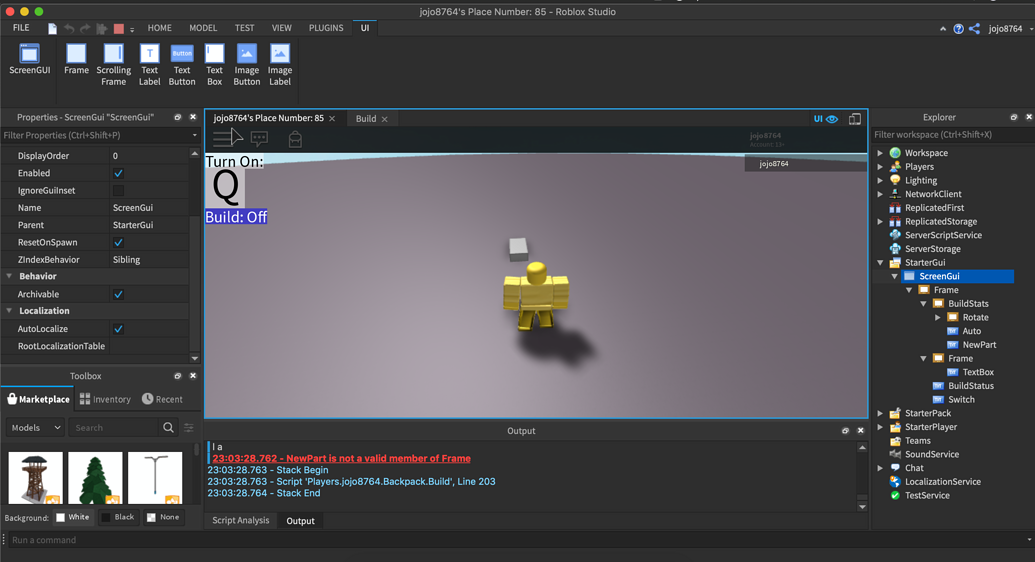Collapse the Localization property section
Viewport: 1035px width, 562px height.
click(x=9, y=310)
